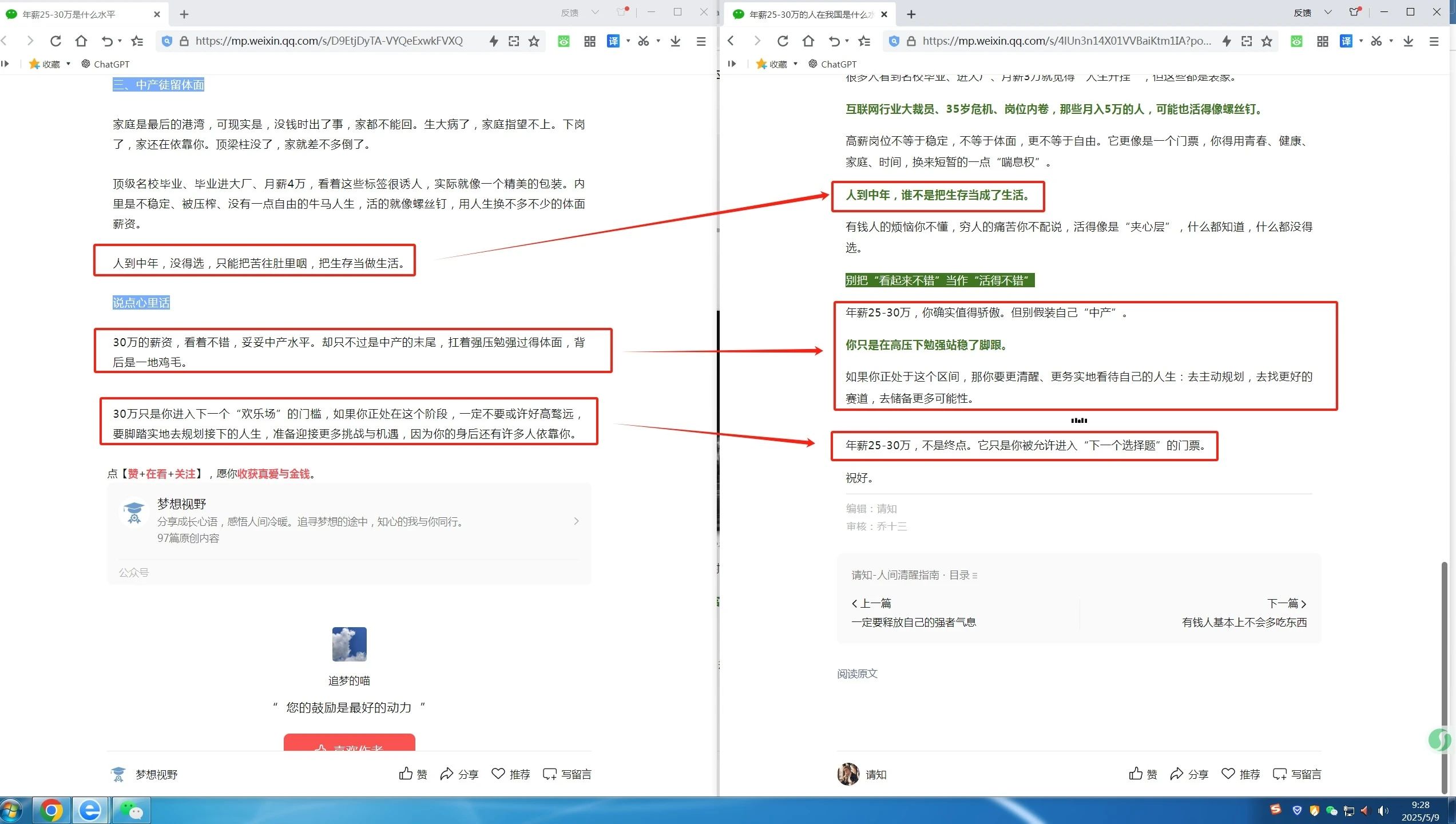Click 写留言 comment button in left article

point(567,774)
